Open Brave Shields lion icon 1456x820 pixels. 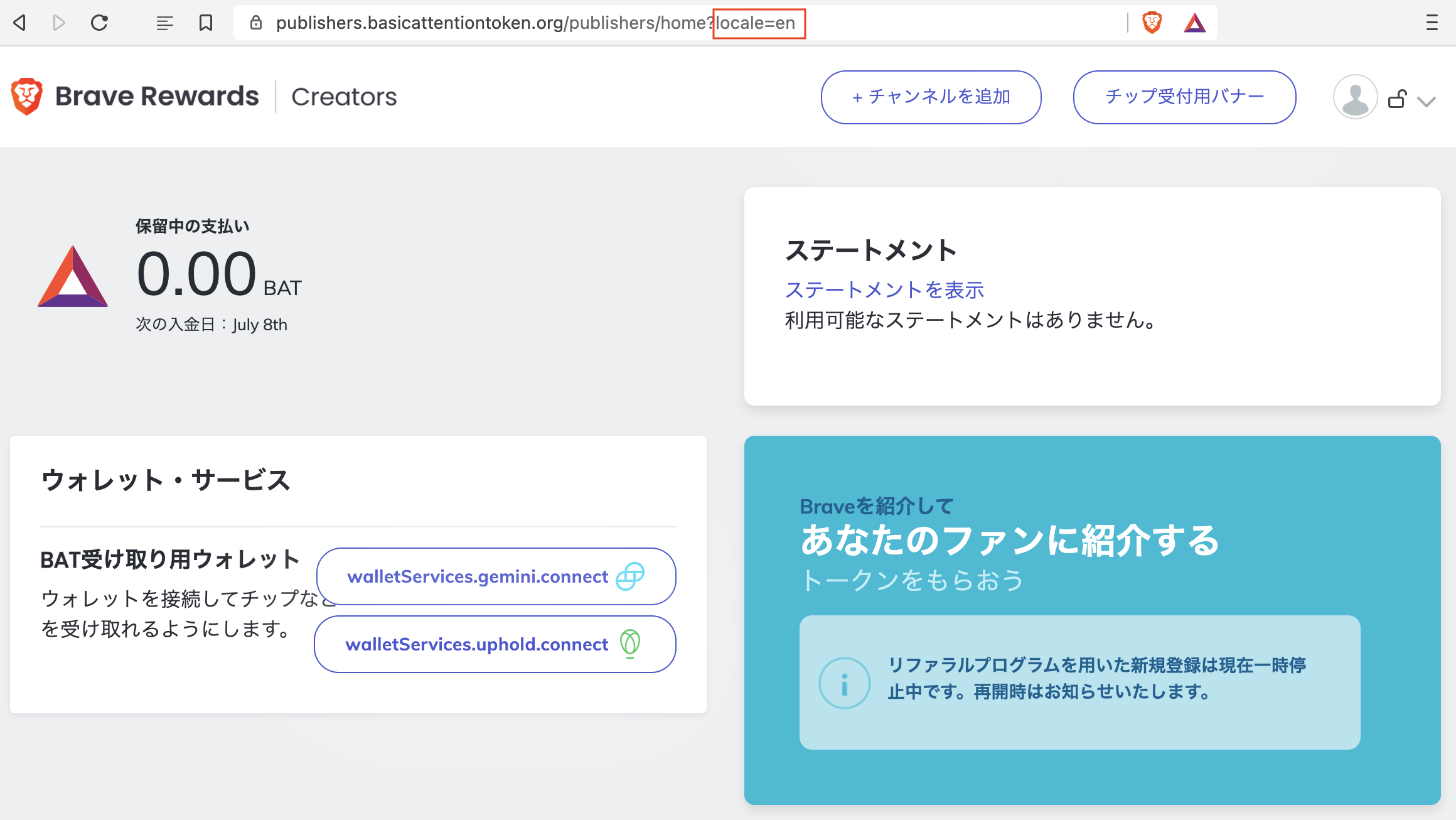(x=1152, y=23)
